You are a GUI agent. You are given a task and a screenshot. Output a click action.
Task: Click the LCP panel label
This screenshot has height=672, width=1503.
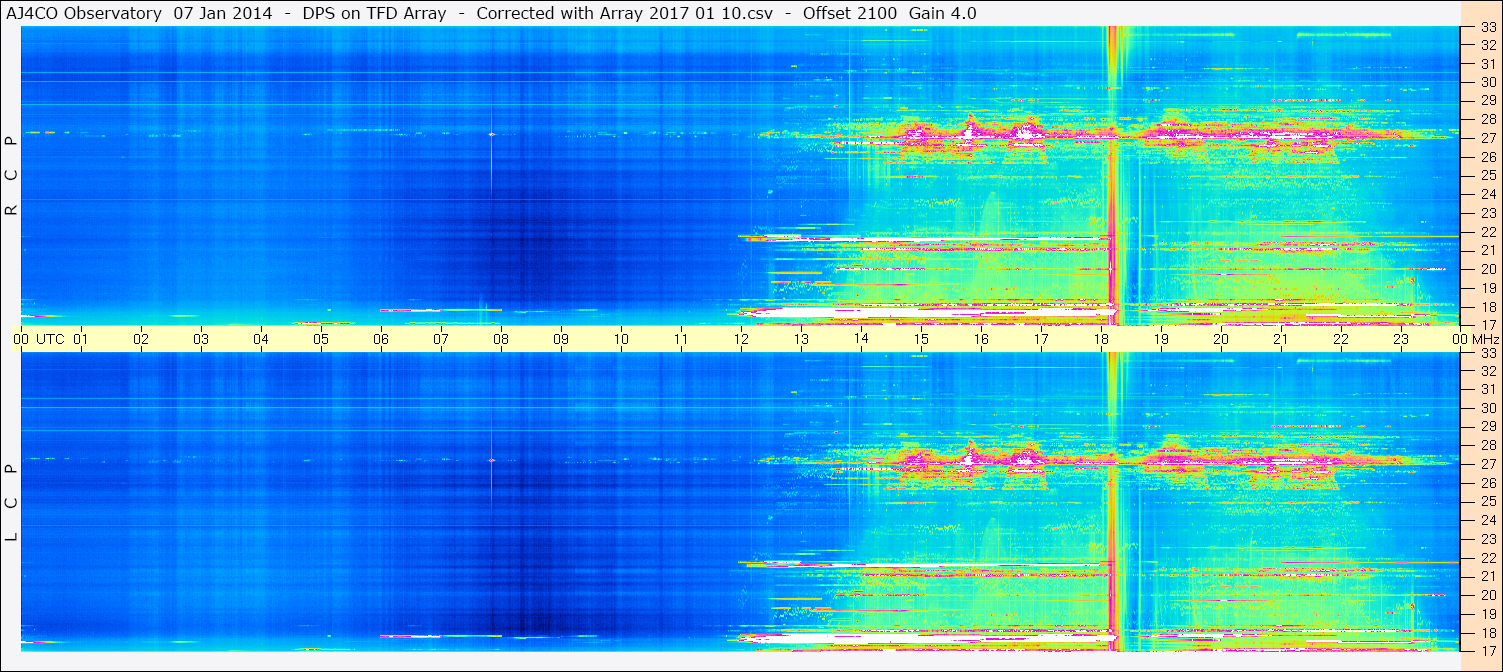12,503
